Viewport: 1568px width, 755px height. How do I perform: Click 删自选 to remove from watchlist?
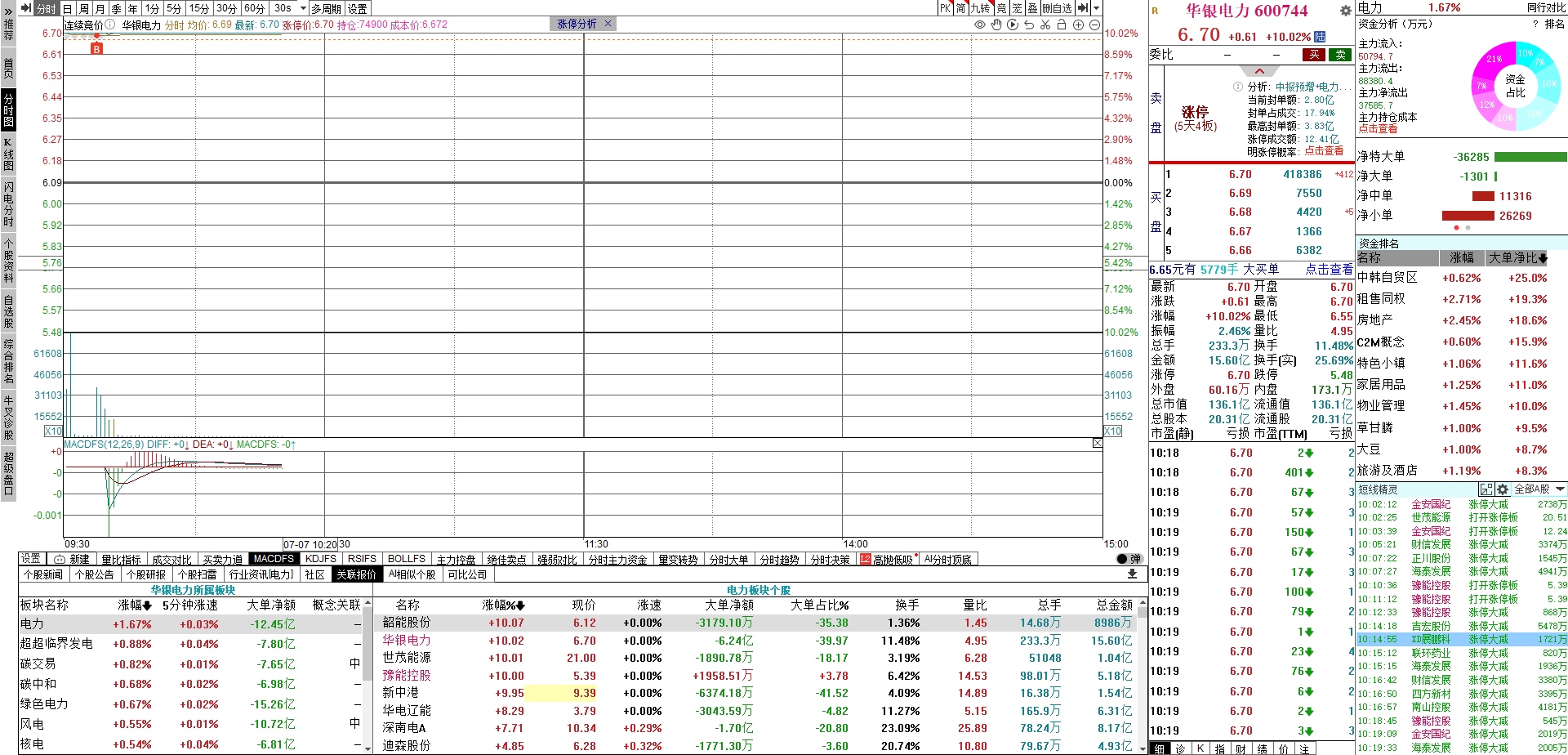point(1057,8)
